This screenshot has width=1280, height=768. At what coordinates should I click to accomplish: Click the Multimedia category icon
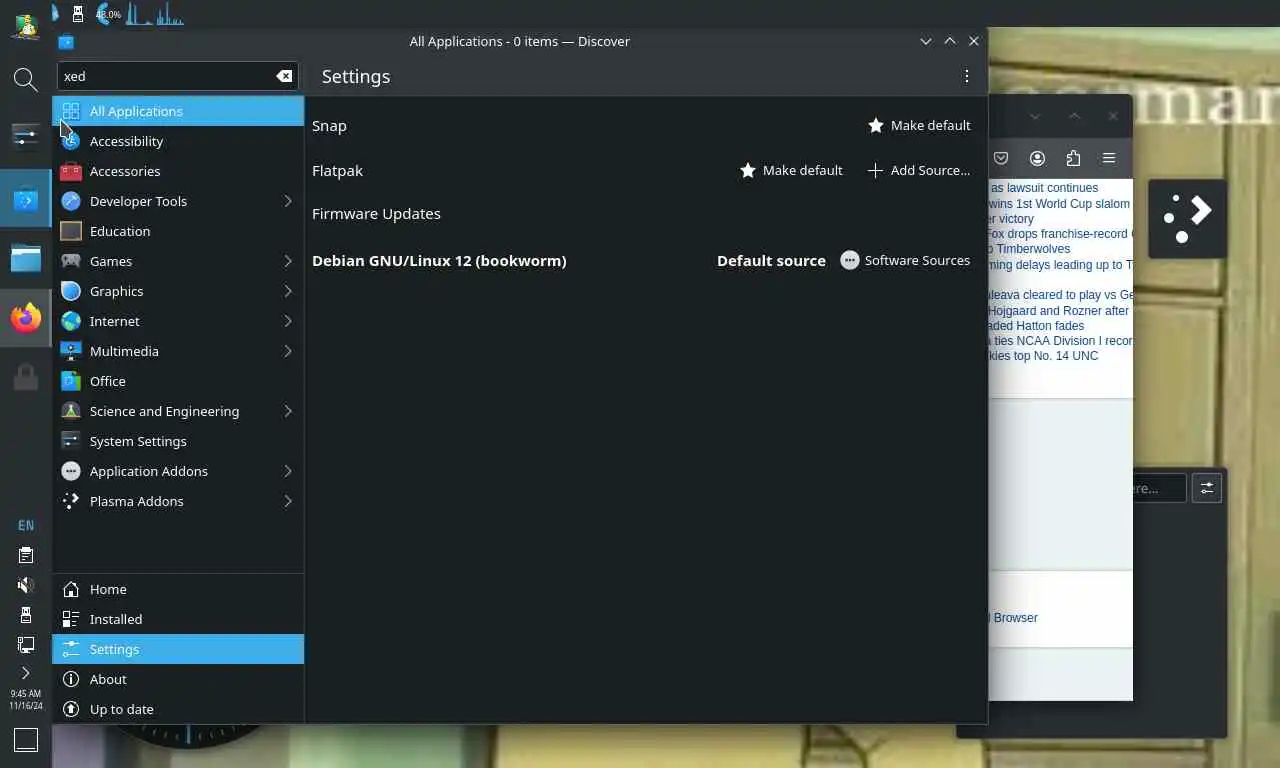tap(71, 351)
